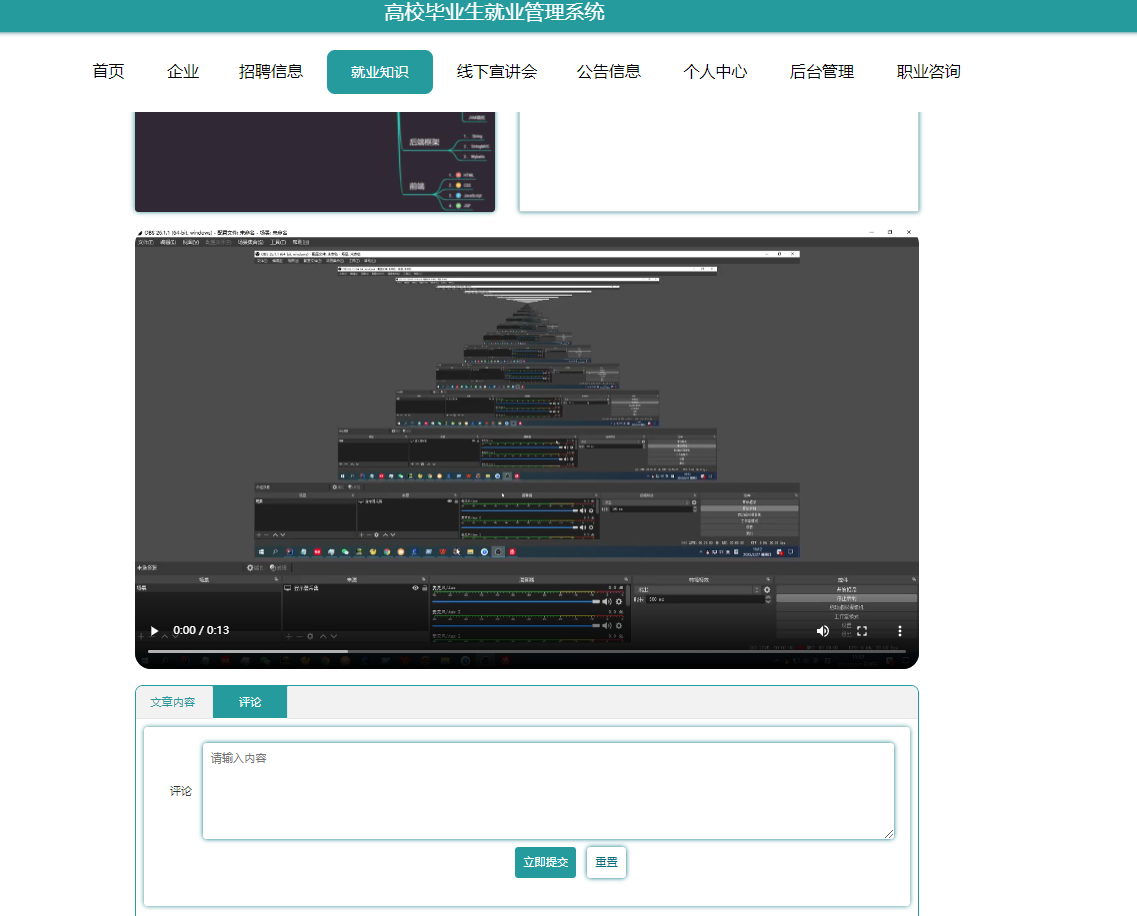Open 线下宣讲会 page
The width and height of the screenshot is (1137, 916).
coord(497,71)
